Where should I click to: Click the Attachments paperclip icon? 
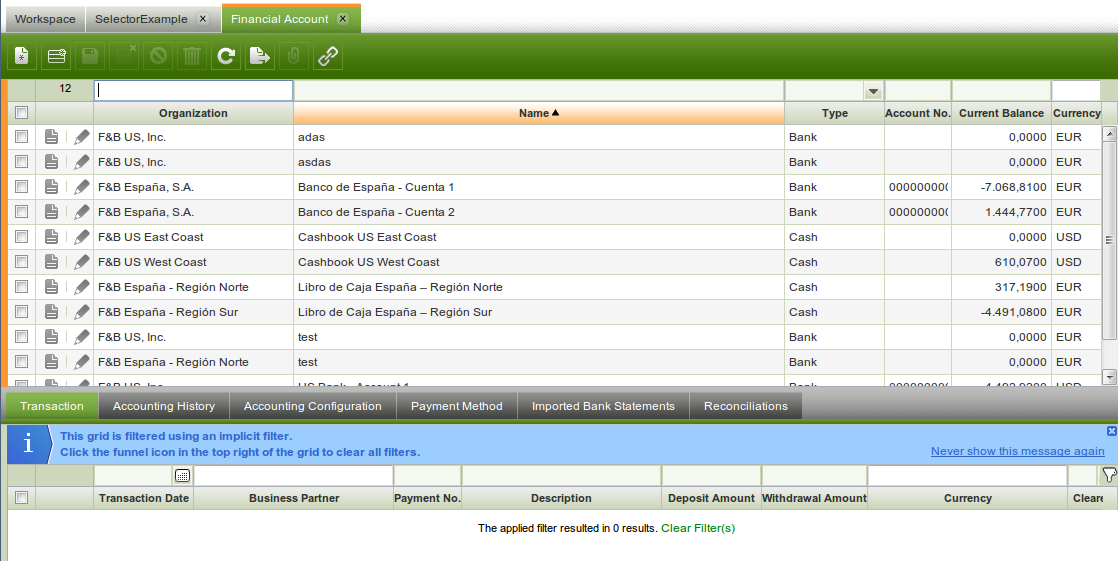(293, 56)
